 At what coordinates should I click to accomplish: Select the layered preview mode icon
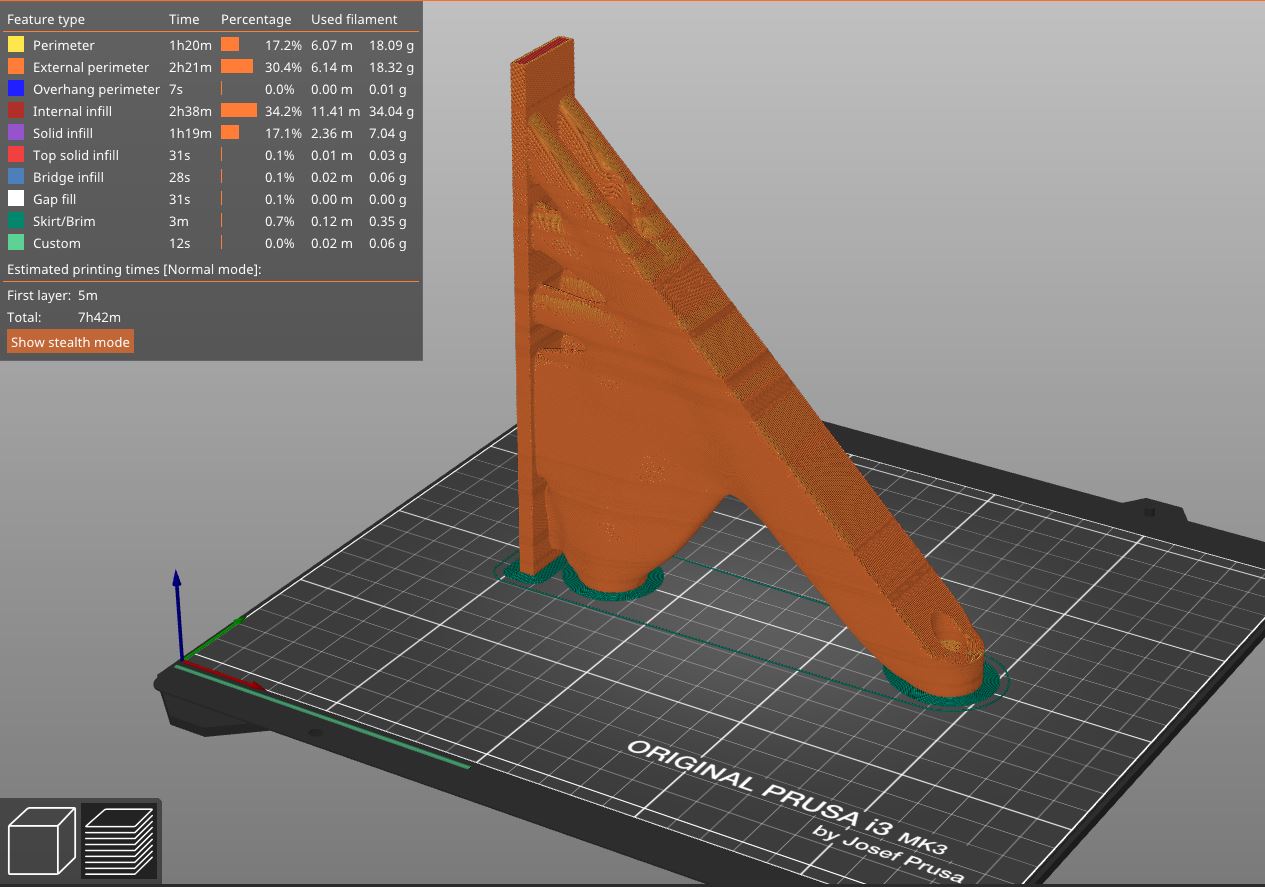[x=120, y=841]
